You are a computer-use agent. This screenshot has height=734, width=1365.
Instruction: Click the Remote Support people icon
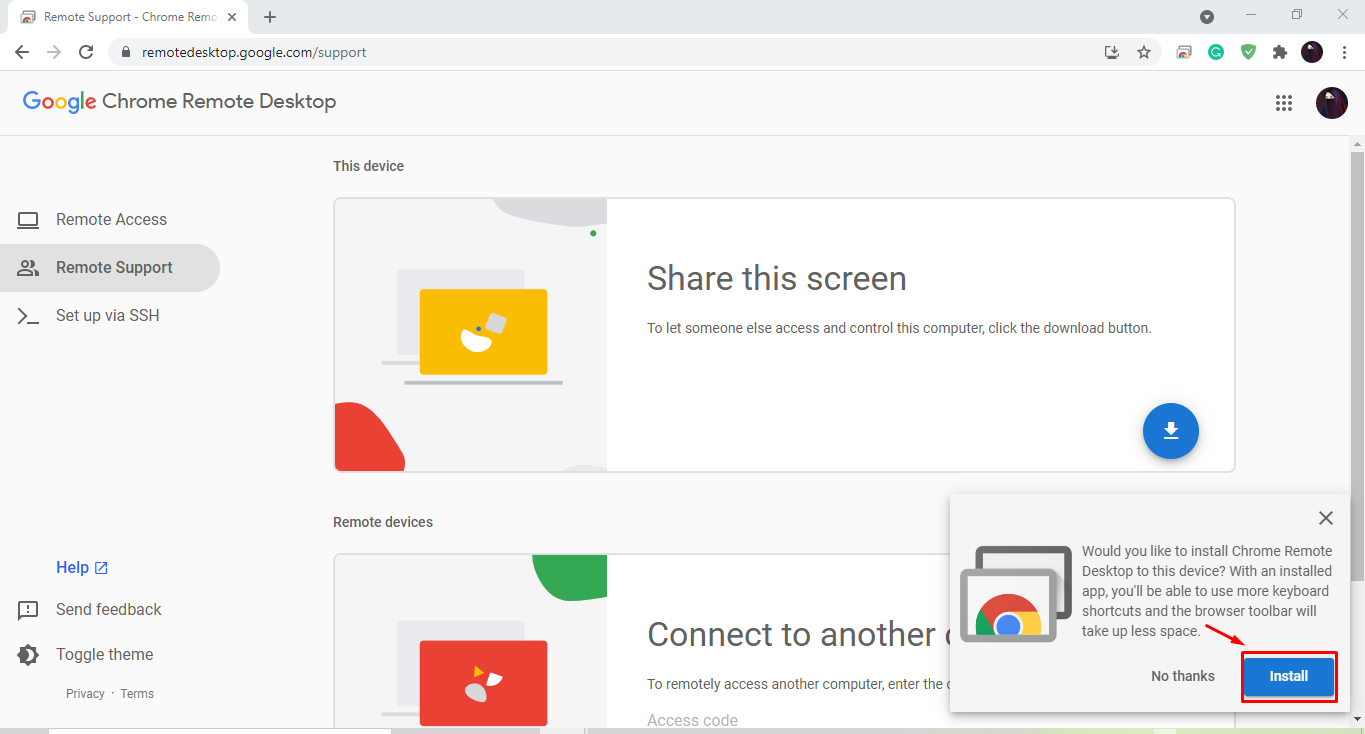[x=28, y=268]
